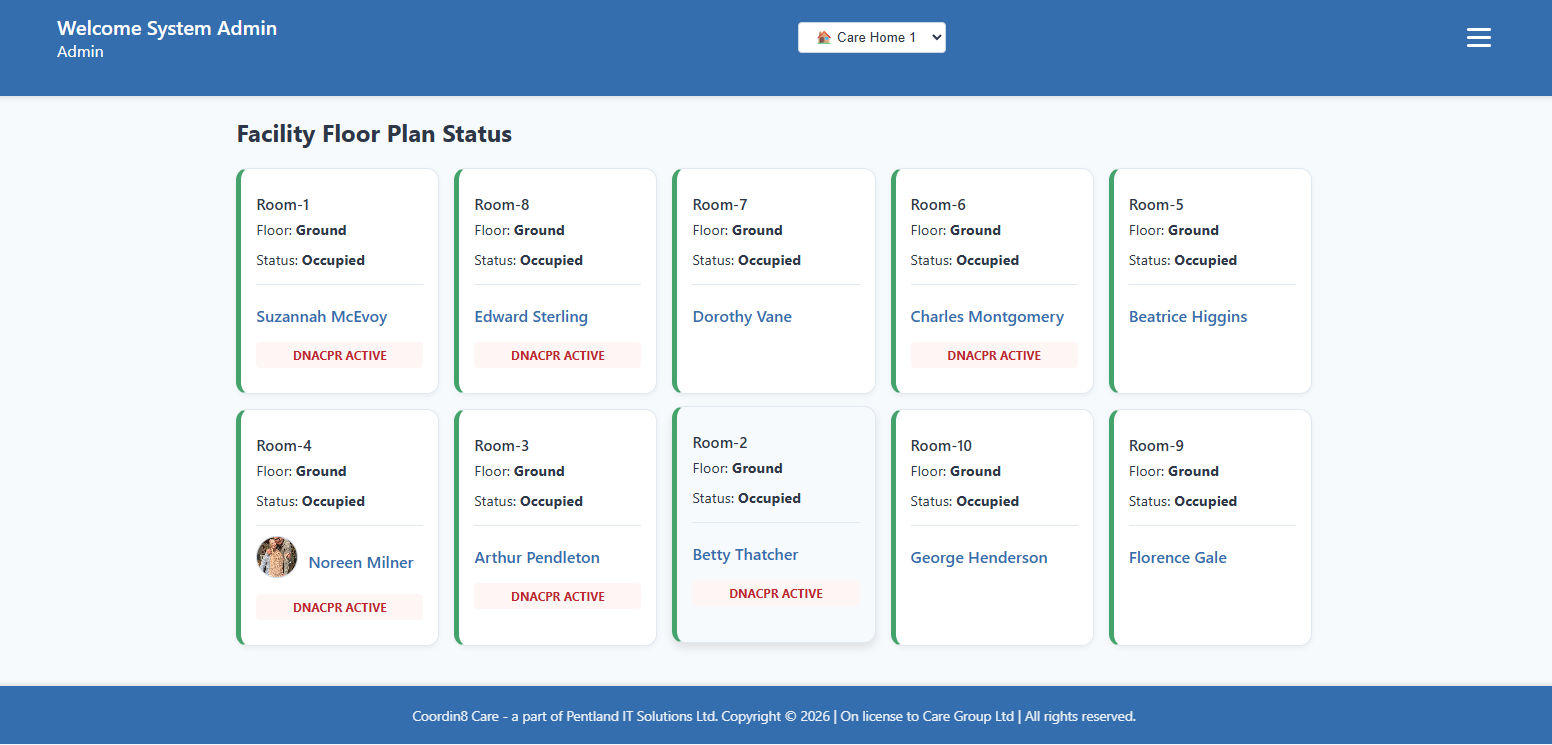Open resident Charles Montgomery
1552x745 pixels.
[x=987, y=317]
